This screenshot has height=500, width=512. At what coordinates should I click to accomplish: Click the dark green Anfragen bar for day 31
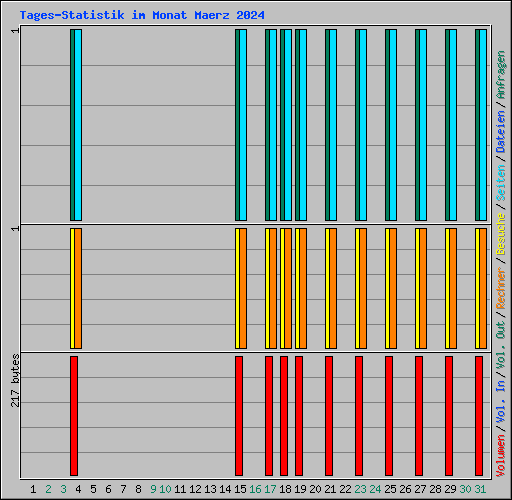(477, 125)
